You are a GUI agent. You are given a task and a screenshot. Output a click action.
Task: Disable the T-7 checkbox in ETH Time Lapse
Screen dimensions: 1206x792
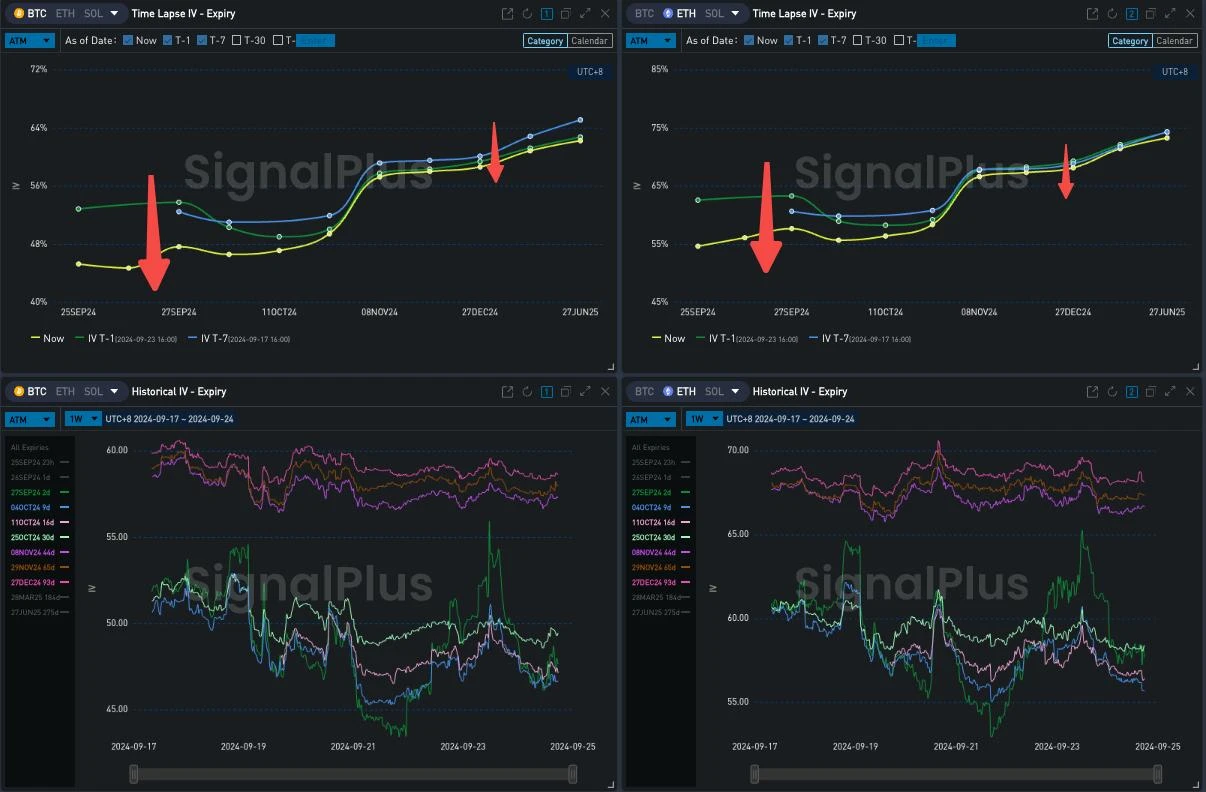823,41
